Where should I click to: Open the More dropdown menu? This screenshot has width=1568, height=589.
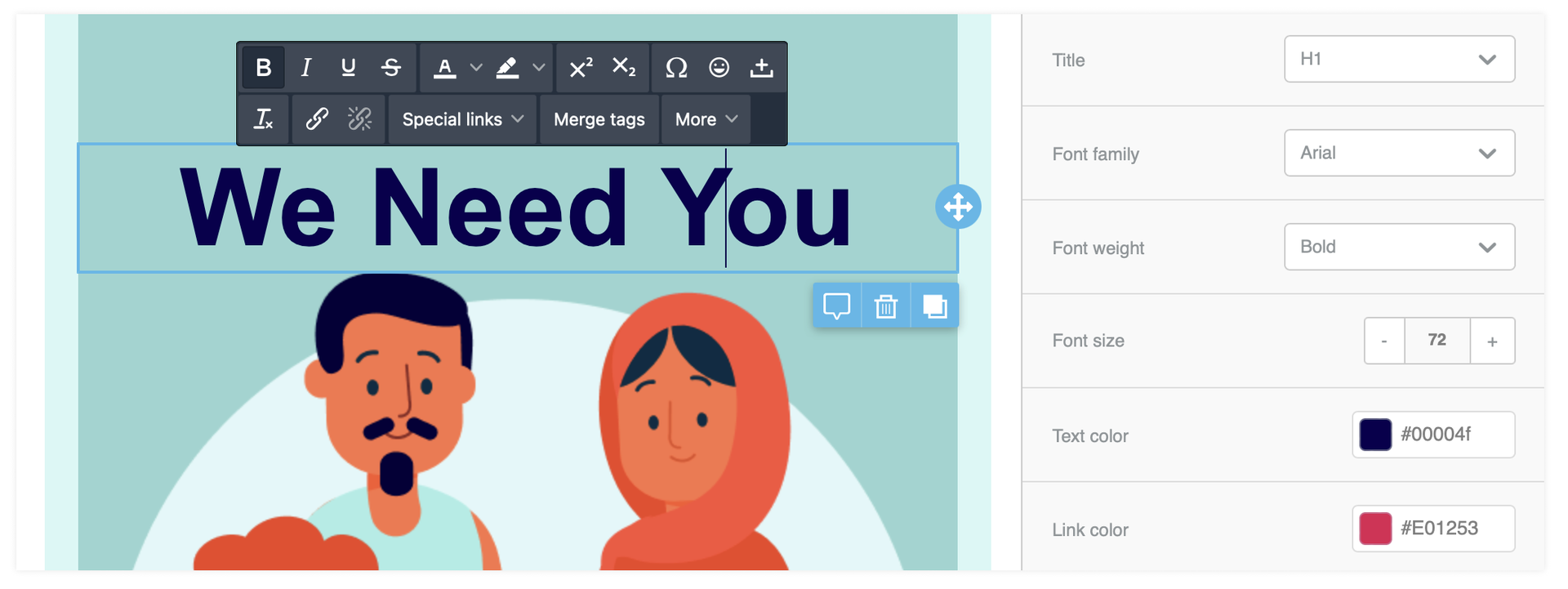706,119
